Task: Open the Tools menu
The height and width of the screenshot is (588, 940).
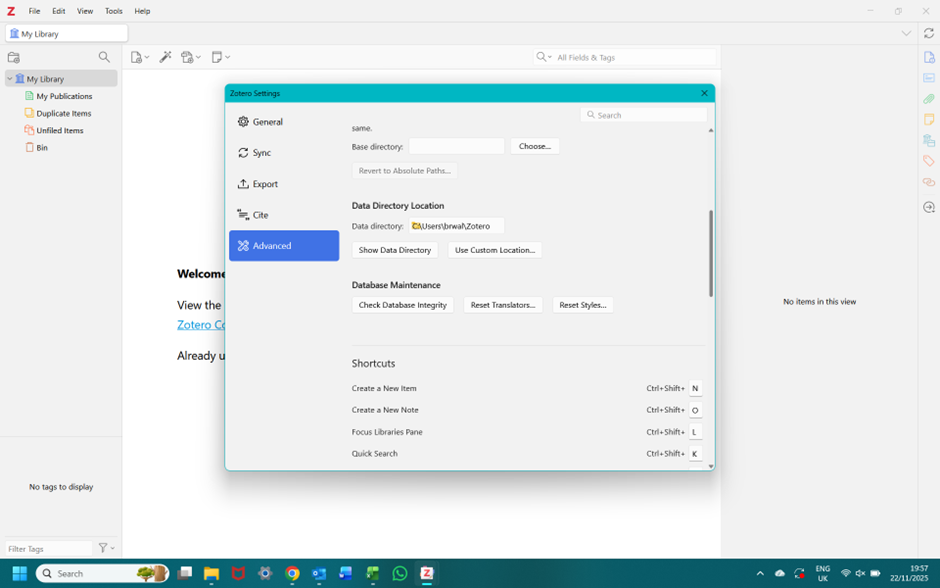Action: point(113,11)
